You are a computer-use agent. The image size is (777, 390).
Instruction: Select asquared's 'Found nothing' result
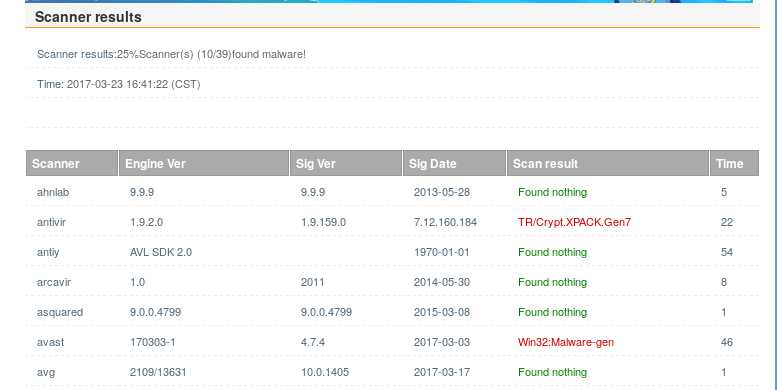click(553, 312)
